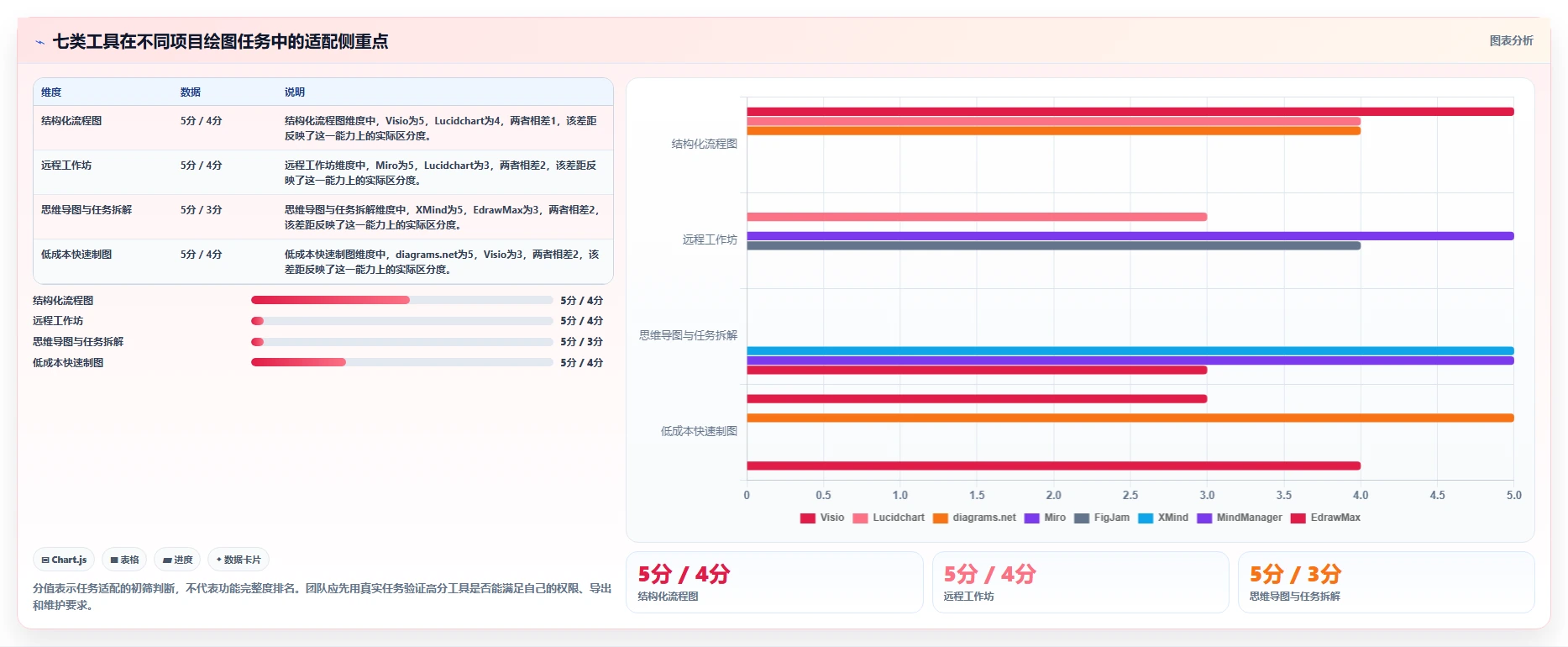Click the 维度 column header
1568x647 pixels.
click(51, 92)
